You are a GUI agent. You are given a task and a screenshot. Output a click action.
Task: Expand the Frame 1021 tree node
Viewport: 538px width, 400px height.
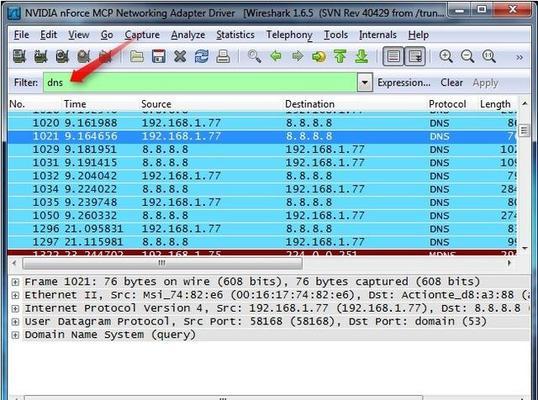(15, 282)
